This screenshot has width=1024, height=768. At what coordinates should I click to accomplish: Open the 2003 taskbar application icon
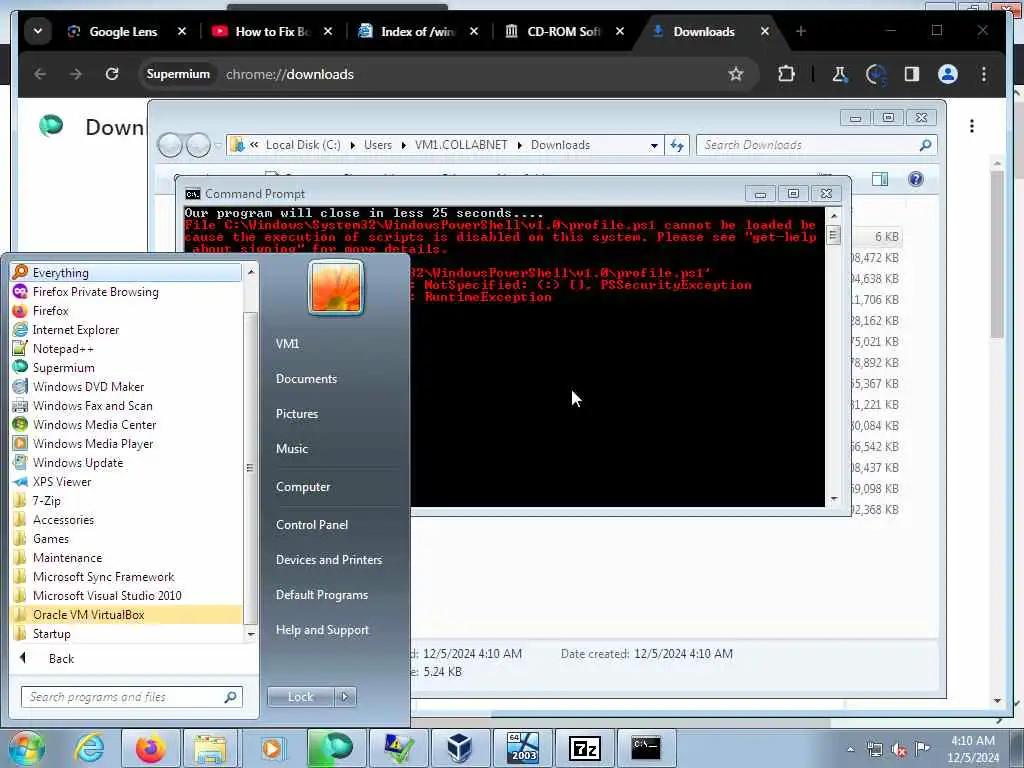click(522, 748)
